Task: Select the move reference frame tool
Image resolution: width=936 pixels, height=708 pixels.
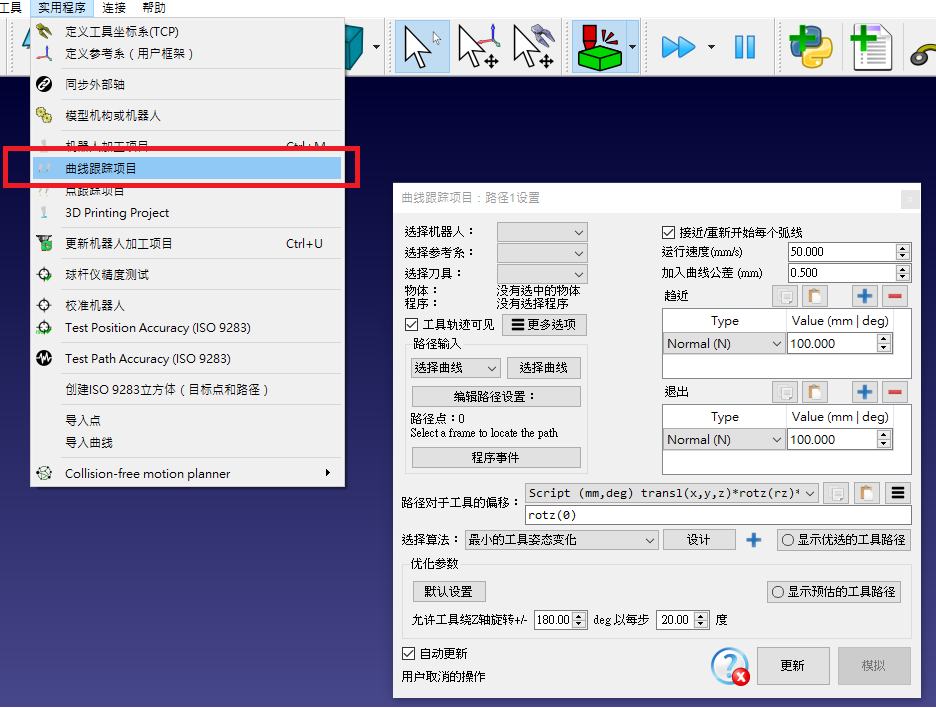Action: (x=478, y=47)
